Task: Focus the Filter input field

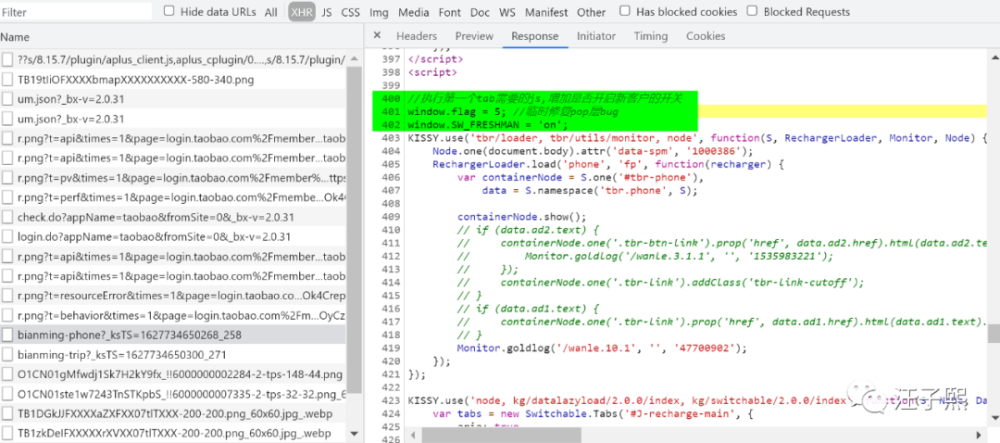Action: tap(76, 12)
